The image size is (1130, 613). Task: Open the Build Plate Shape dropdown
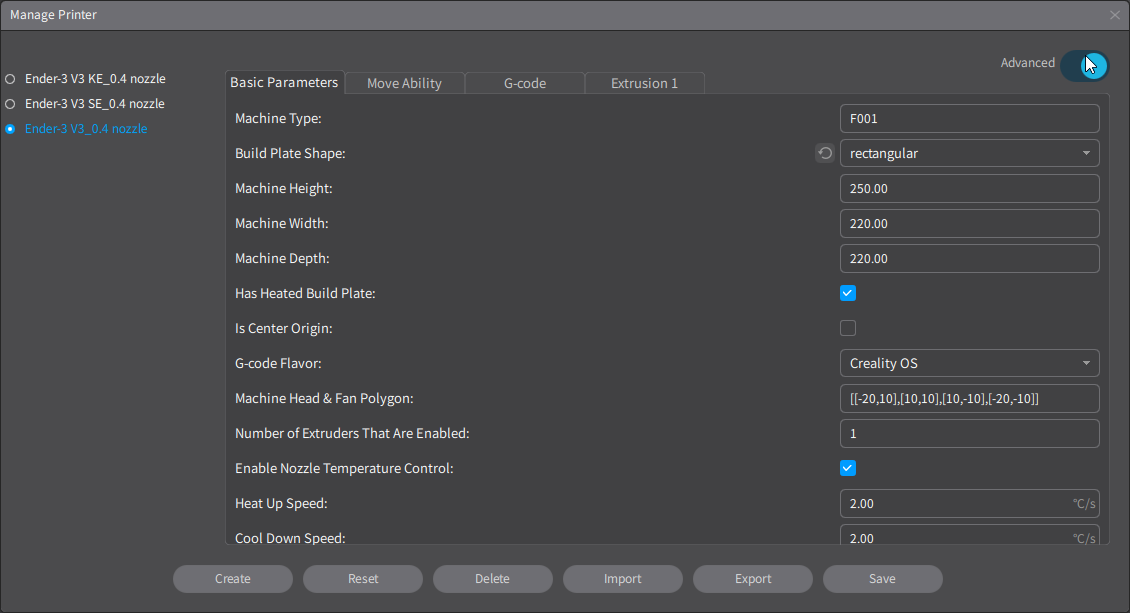point(969,153)
